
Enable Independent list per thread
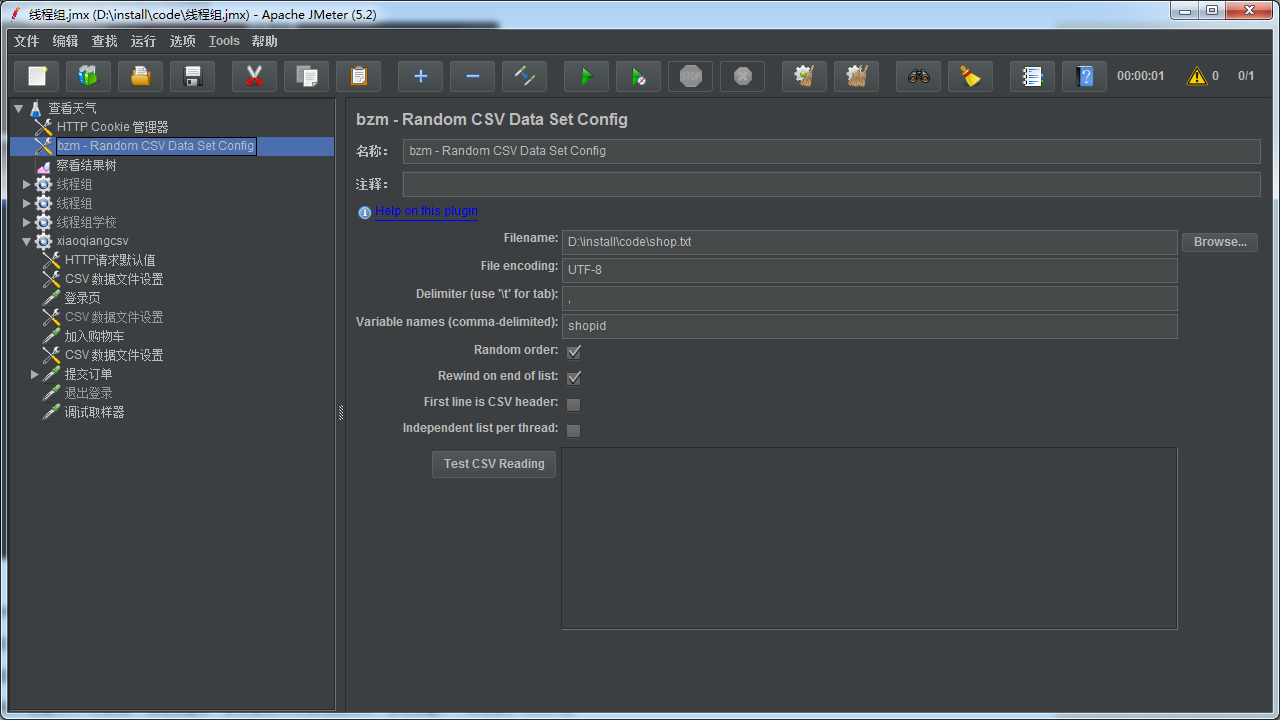tap(574, 430)
